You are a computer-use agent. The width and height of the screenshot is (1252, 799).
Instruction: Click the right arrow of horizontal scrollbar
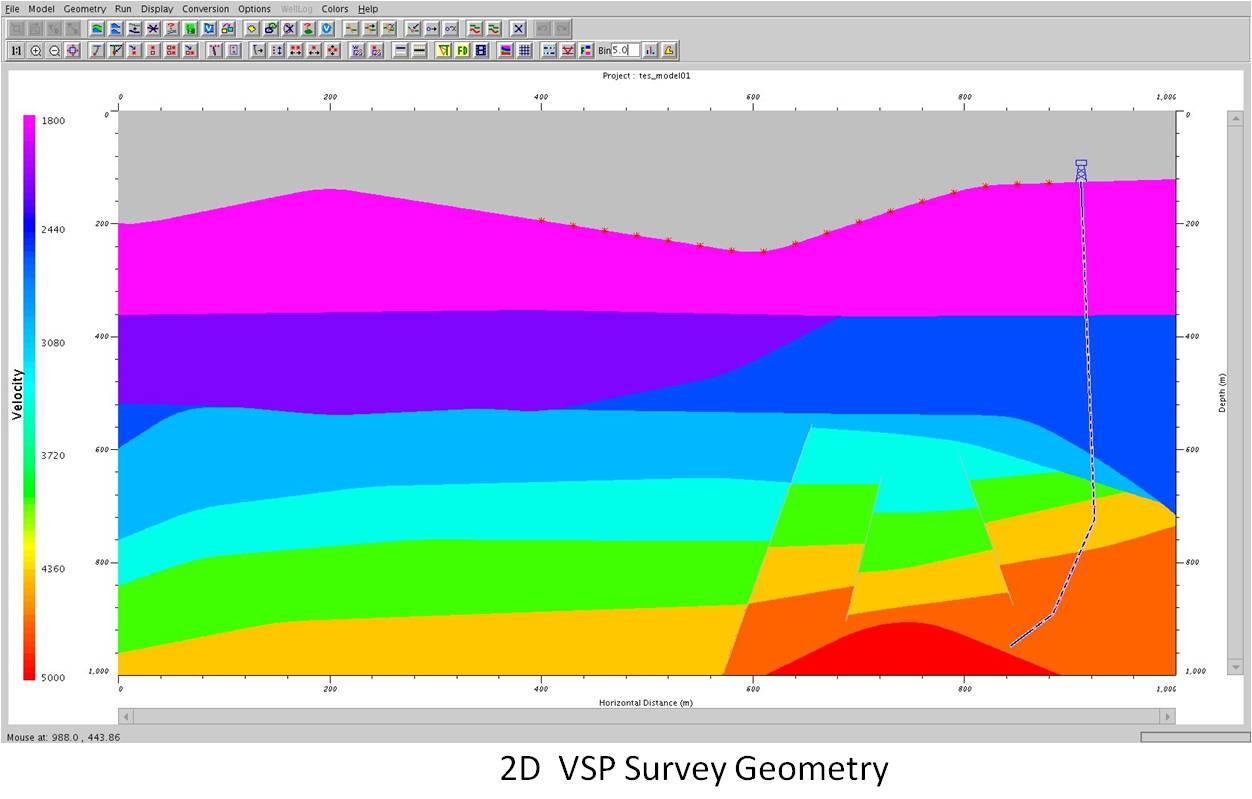(x=1168, y=716)
